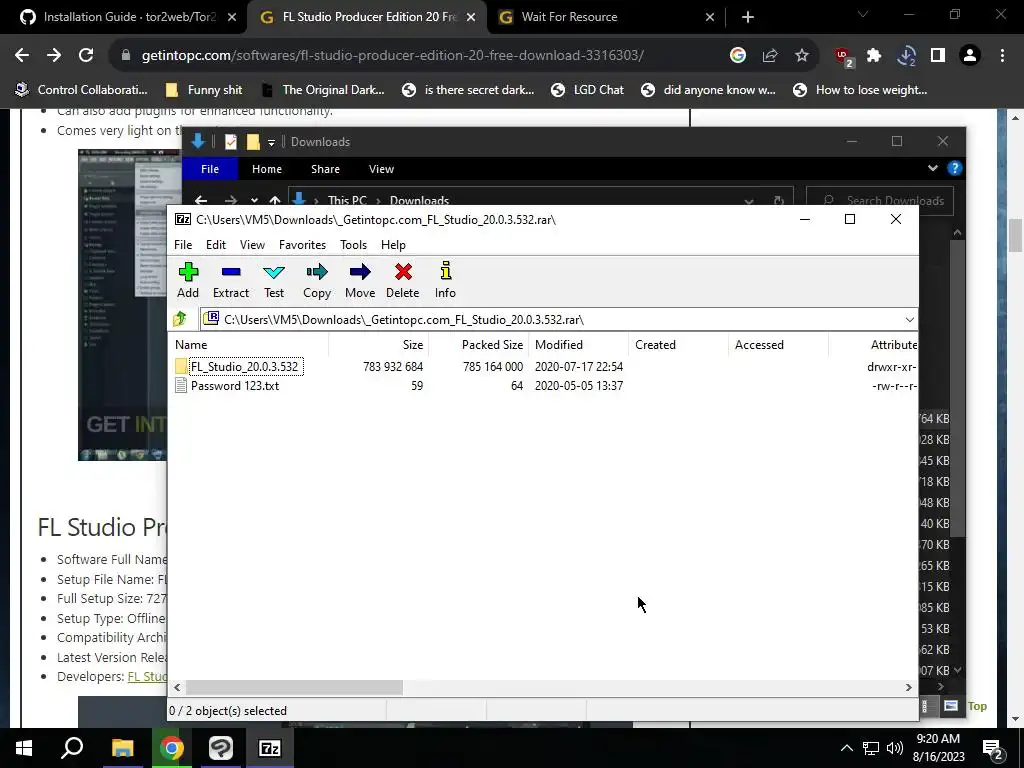Reload the getintopc page
This screenshot has height=768, width=1024.
click(x=86, y=56)
